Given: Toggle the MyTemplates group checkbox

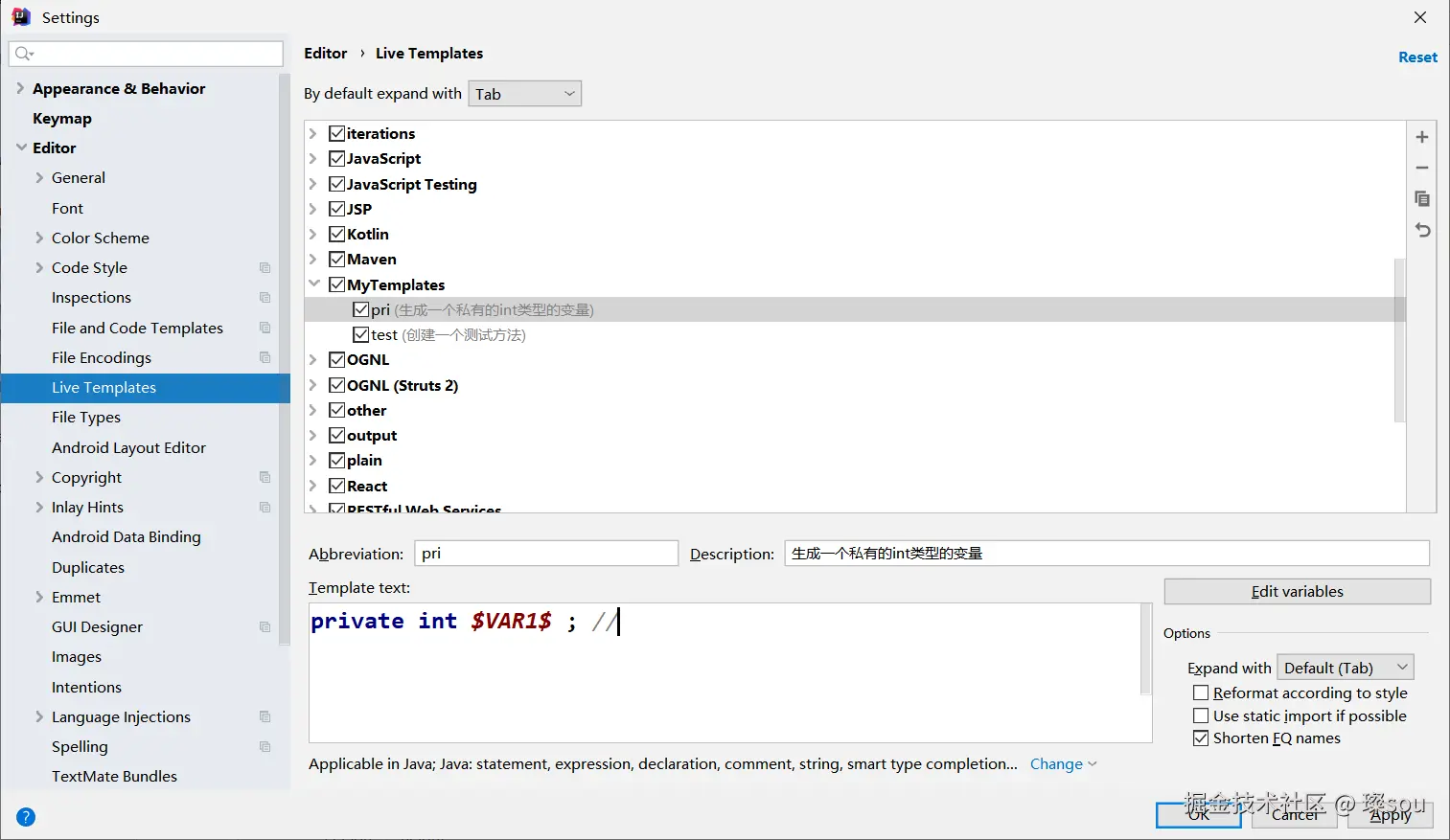Looking at the screenshot, I should [336, 284].
